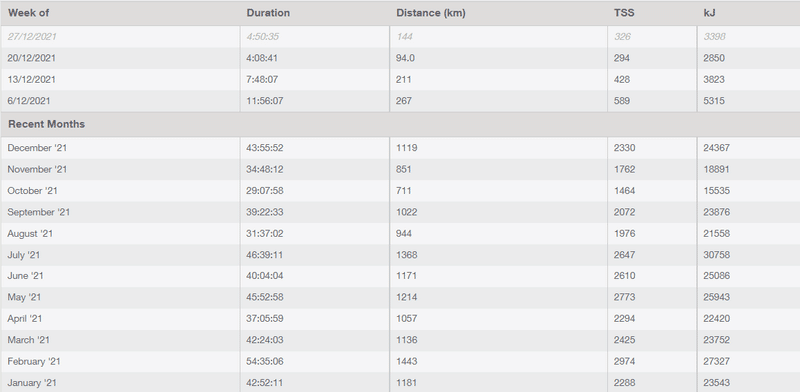Open the 20/12/2021 week entry
This screenshot has width=800, height=392.
(x=400, y=58)
